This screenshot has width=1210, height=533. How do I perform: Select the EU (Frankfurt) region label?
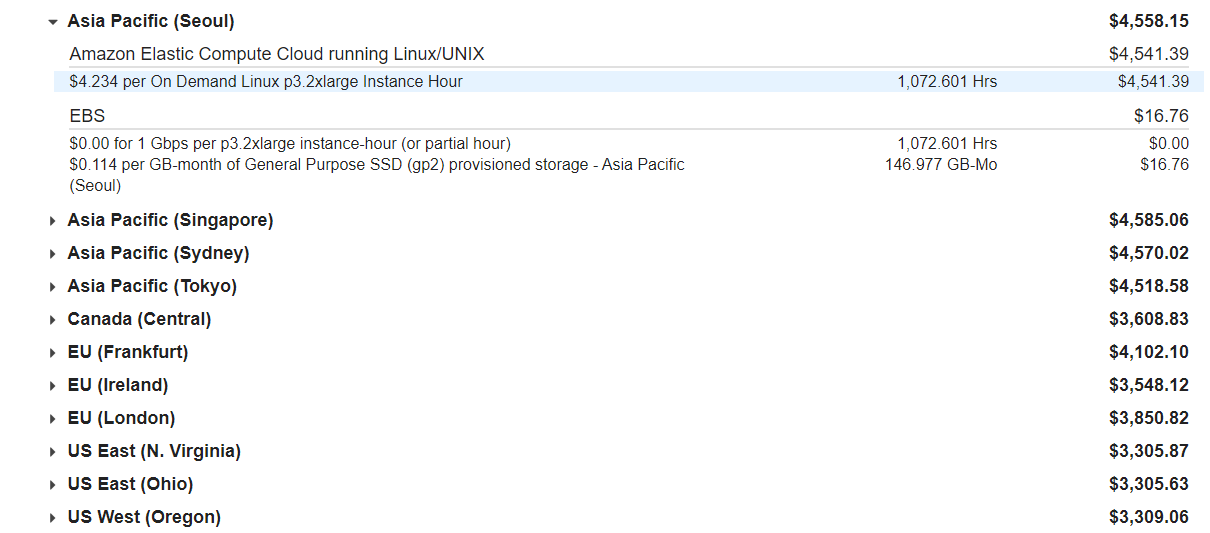128,352
